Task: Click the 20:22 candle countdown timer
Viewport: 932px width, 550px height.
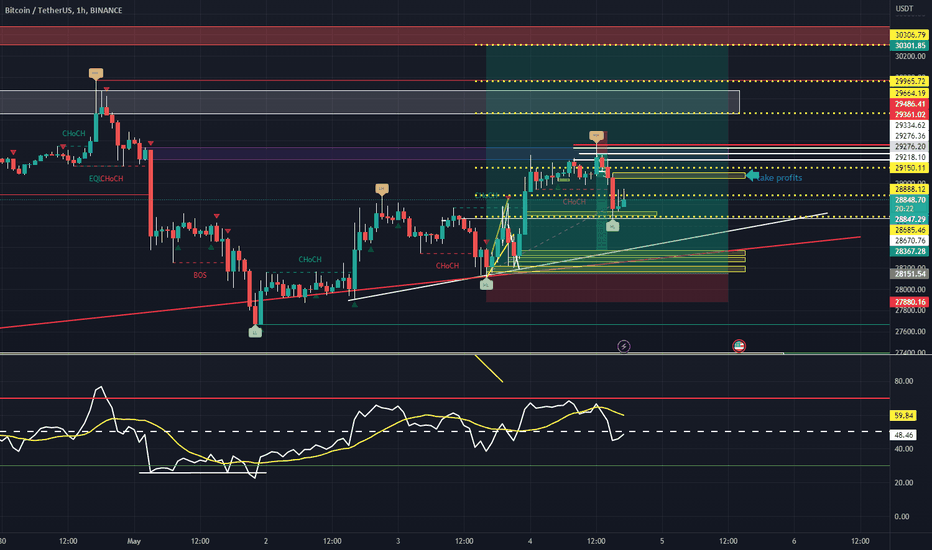Action: pyautogui.click(x=905, y=209)
